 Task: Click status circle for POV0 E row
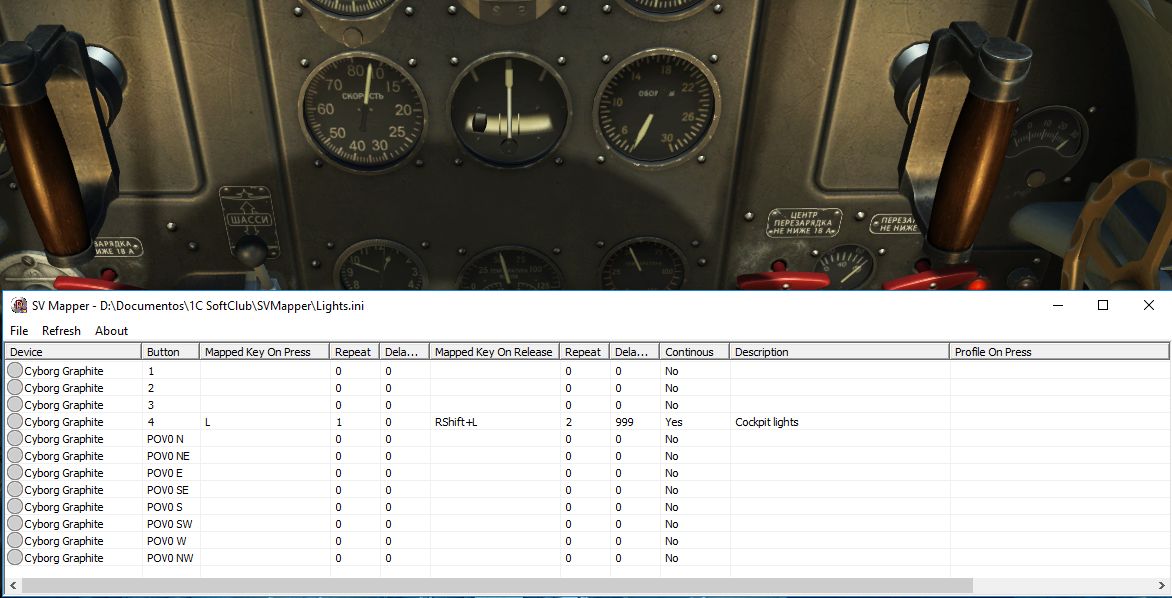click(x=15, y=472)
